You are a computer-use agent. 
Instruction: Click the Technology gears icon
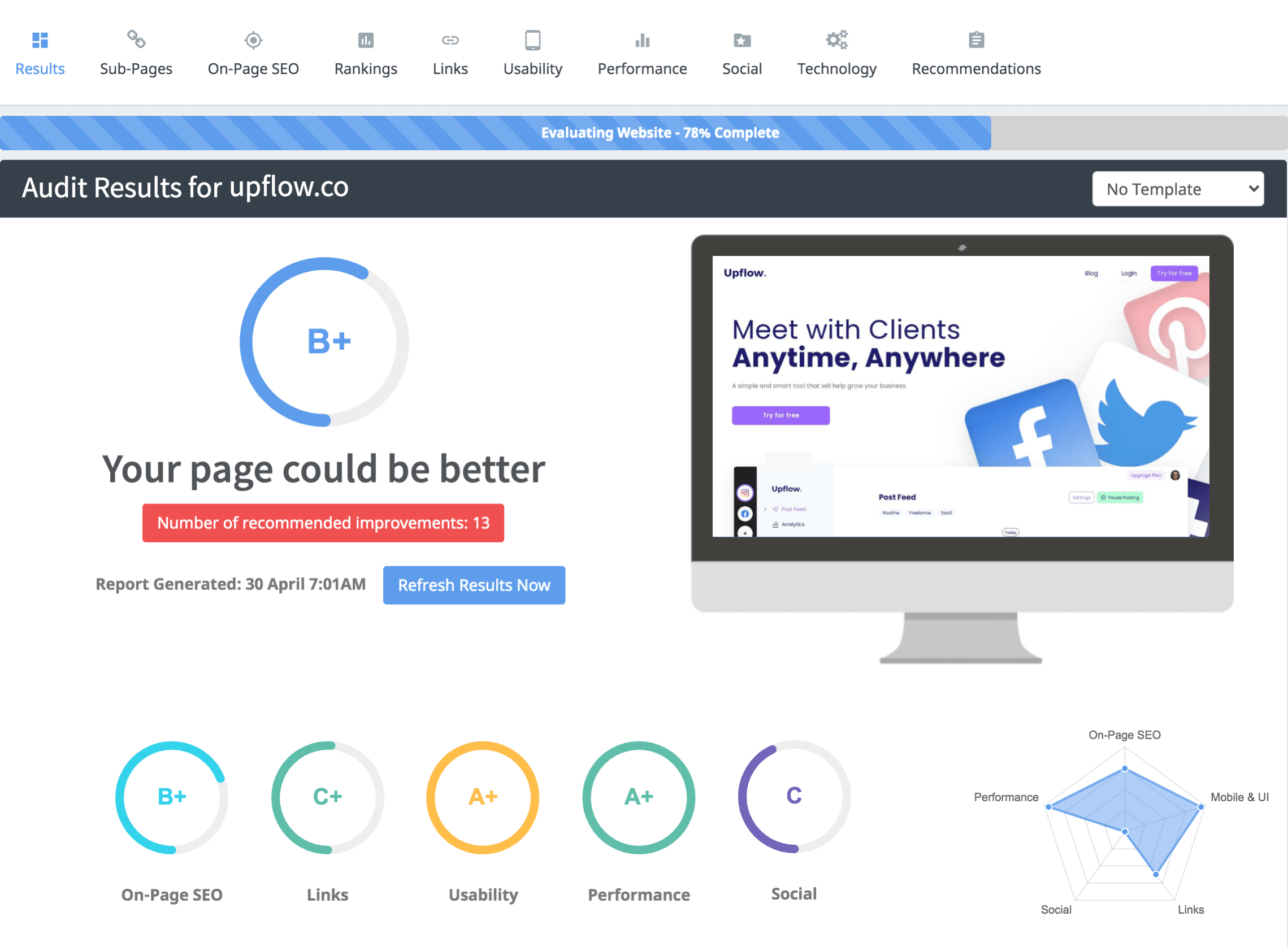pos(836,40)
